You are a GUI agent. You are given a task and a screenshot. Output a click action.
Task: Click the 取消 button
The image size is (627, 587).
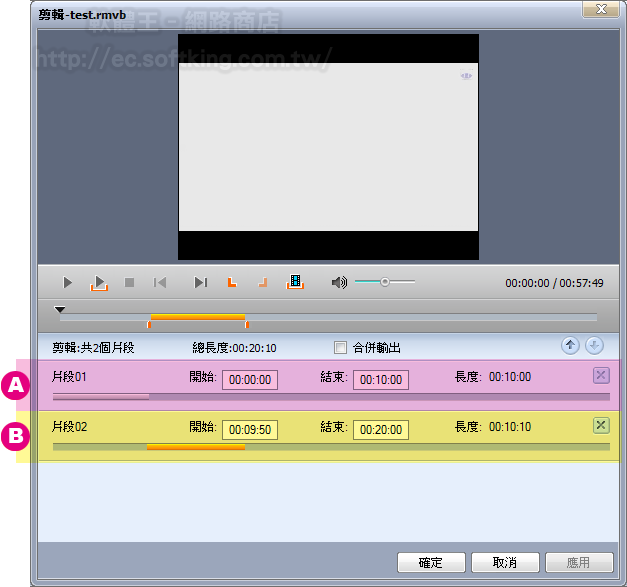tap(505, 563)
